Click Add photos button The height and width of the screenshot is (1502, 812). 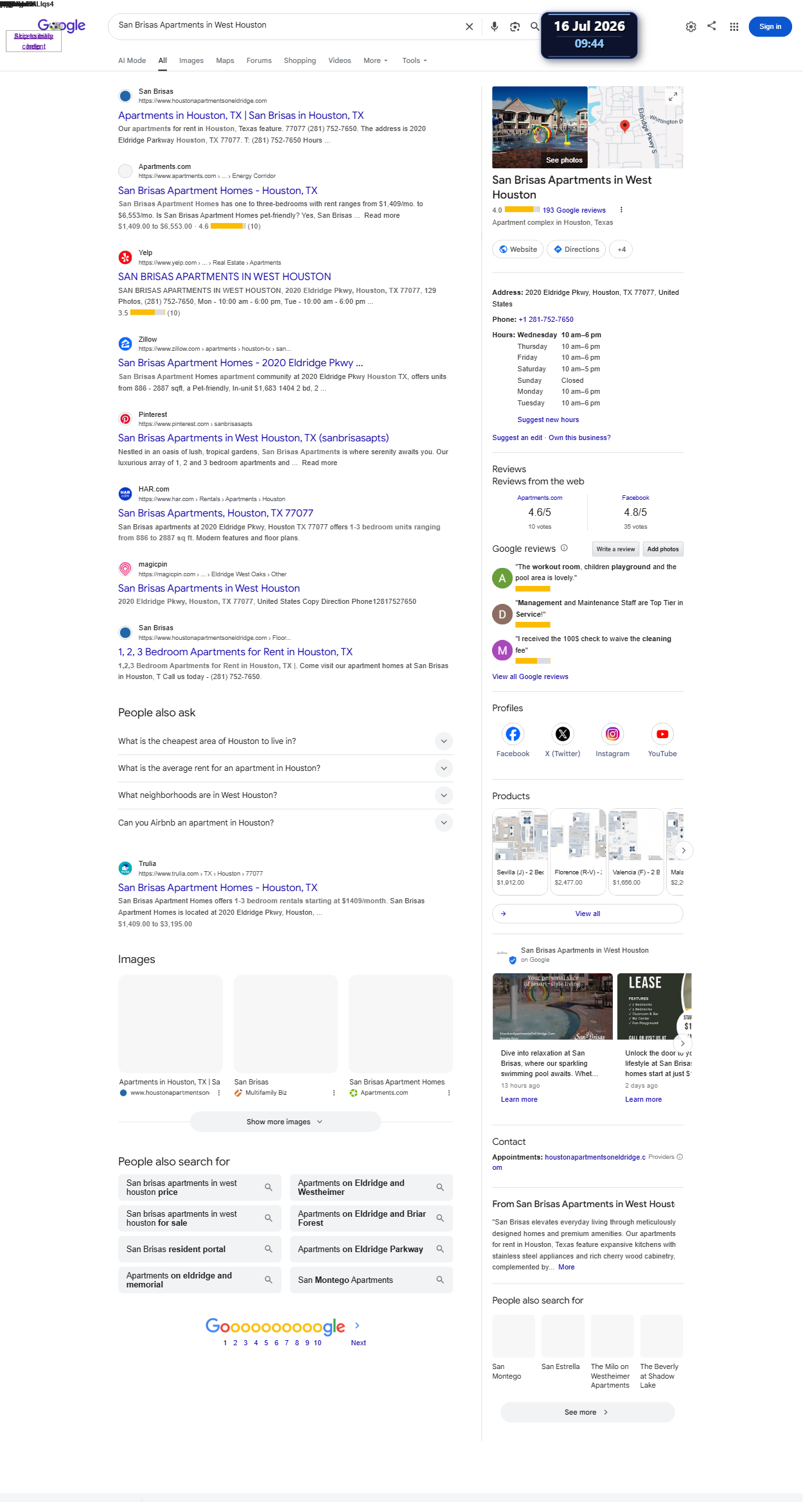pyautogui.click(x=662, y=549)
